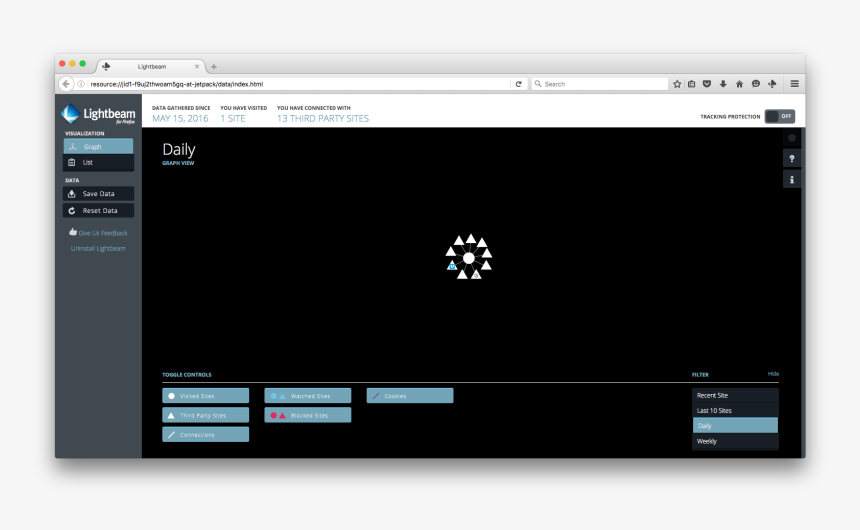The width and height of the screenshot is (860, 530).
Task: Toggle Third Party Sites display
Action: [206, 415]
